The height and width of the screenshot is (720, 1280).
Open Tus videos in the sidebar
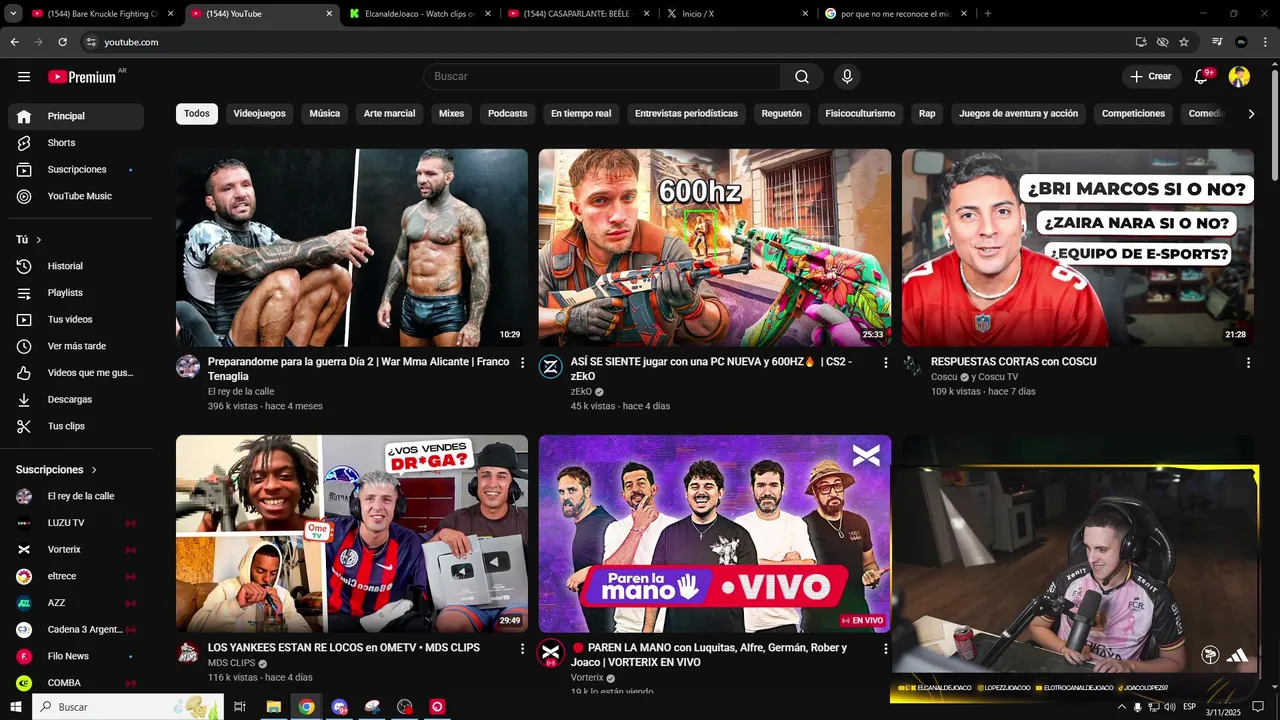(76, 319)
